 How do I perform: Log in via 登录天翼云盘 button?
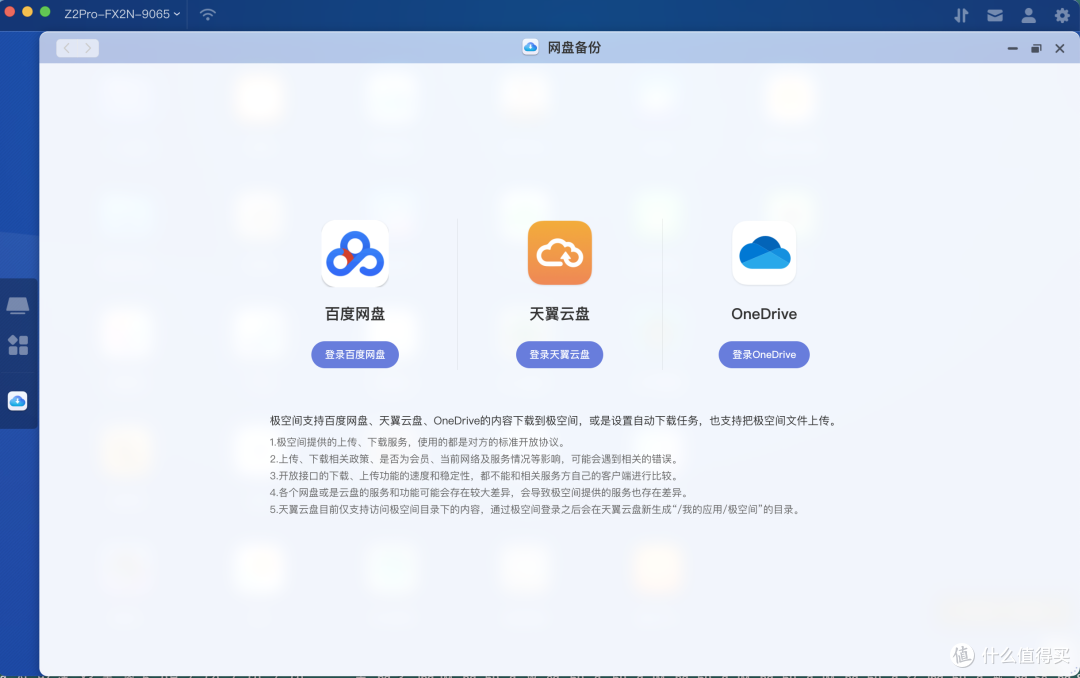(559, 354)
